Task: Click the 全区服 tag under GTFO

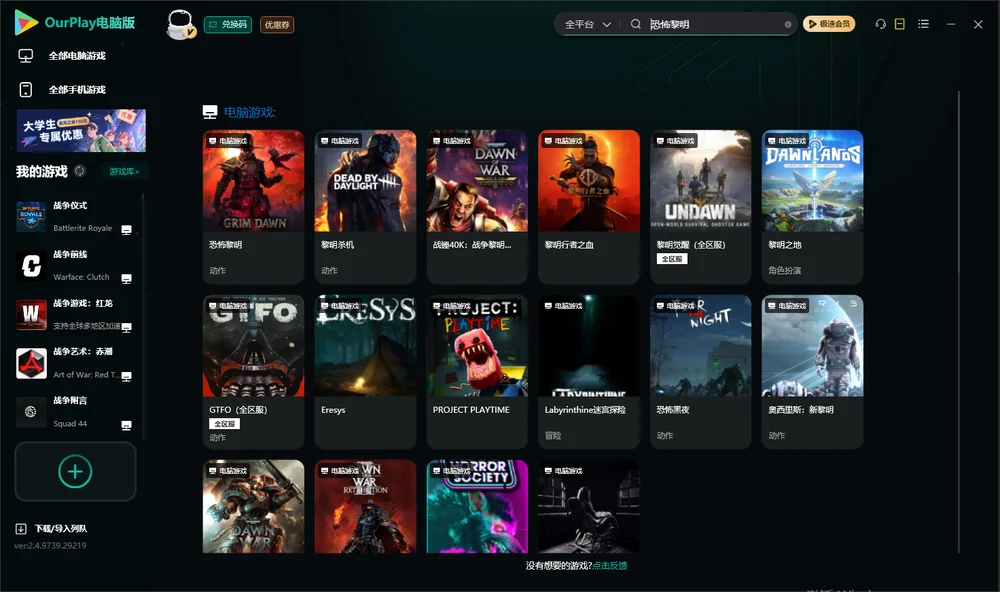Action: click(x=224, y=424)
